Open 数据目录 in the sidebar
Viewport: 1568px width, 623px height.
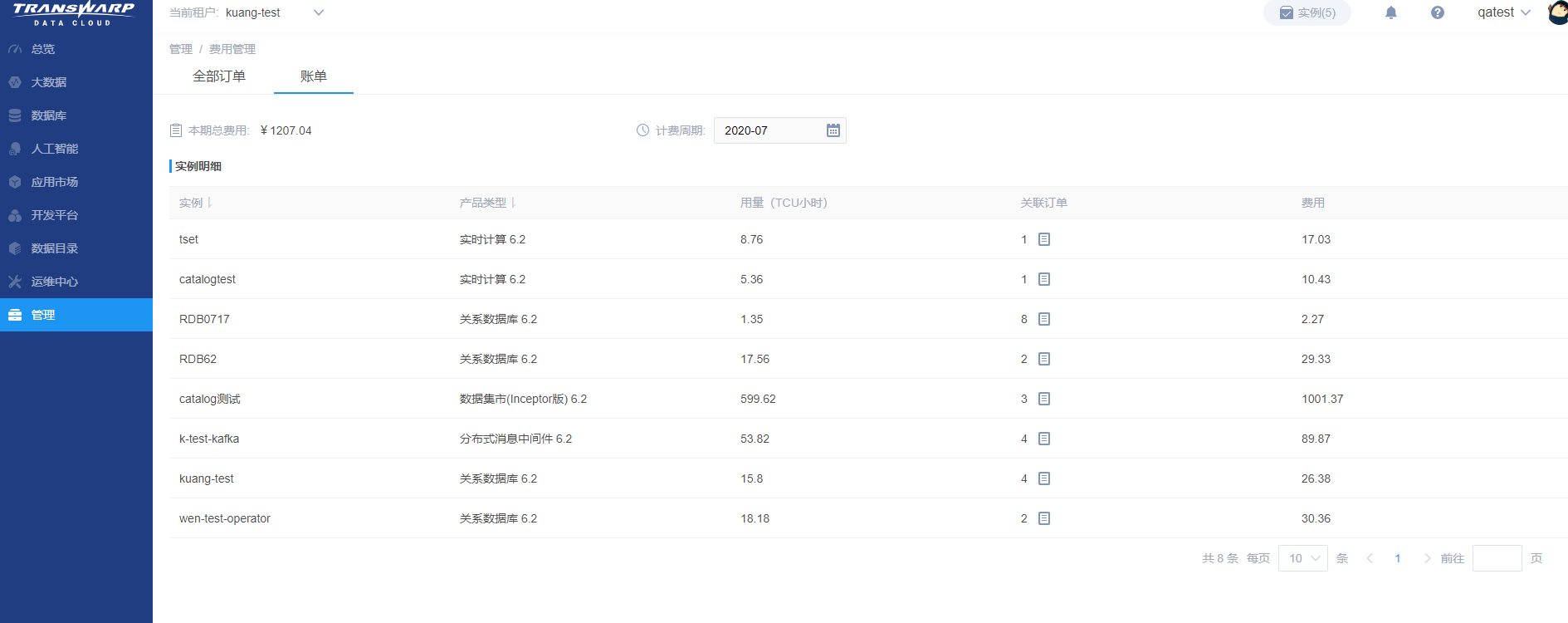(76, 248)
